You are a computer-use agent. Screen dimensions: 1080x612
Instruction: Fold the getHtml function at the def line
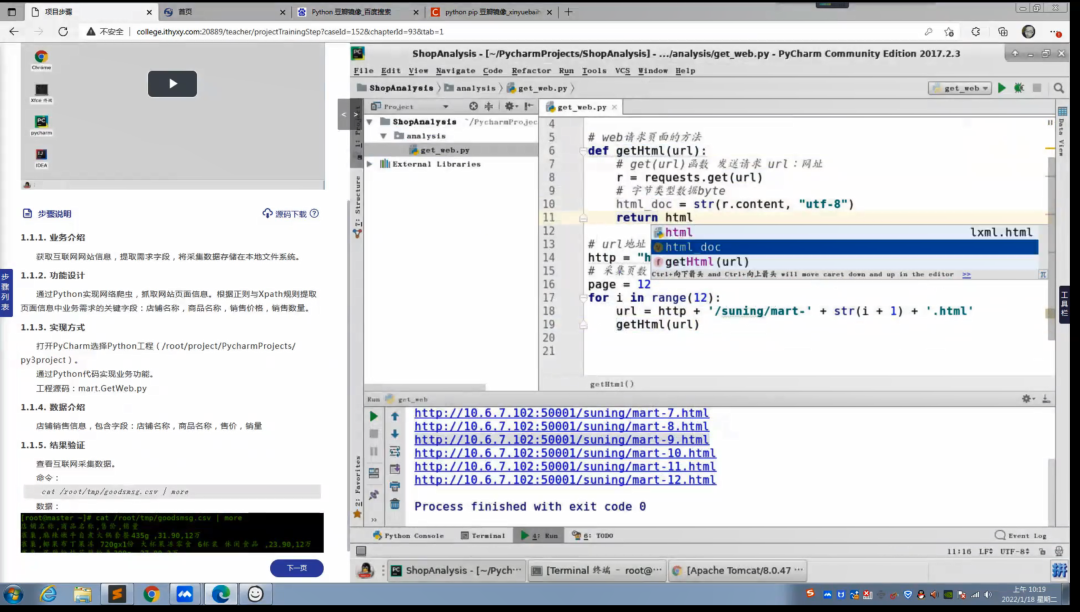[583, 151]
